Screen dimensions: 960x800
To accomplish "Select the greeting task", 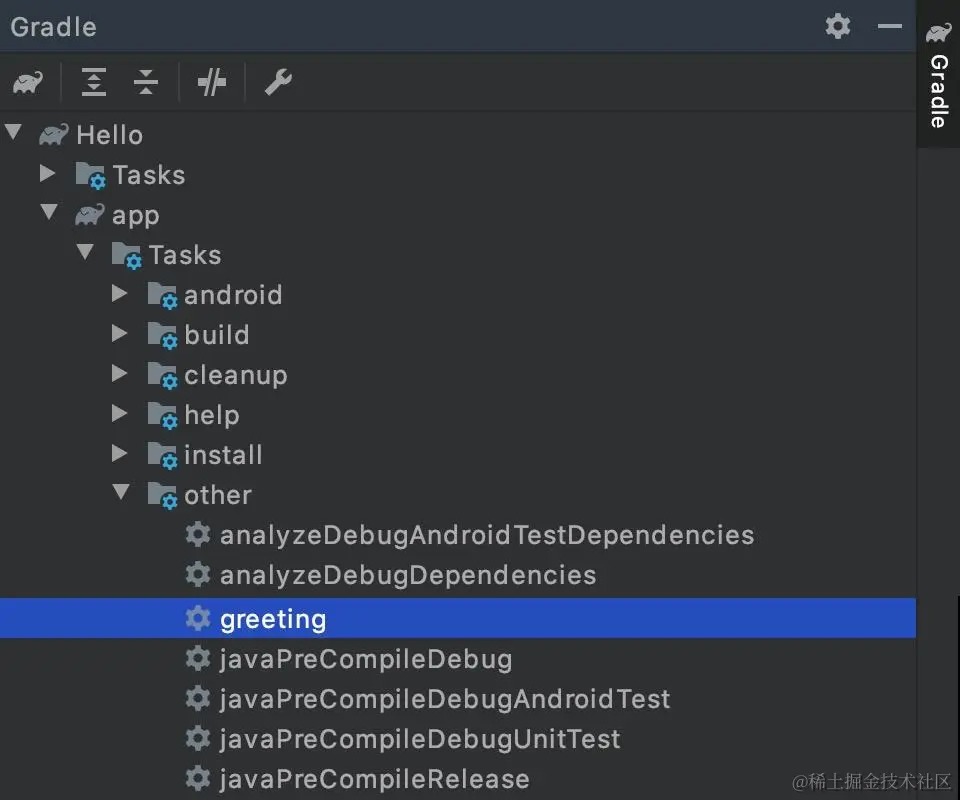I will 458,618.
